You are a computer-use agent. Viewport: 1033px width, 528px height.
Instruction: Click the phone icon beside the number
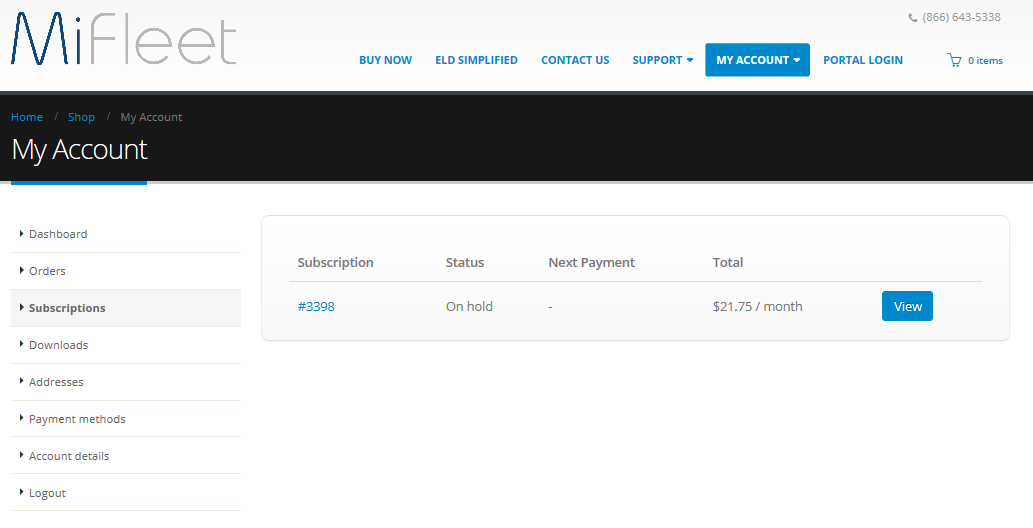(912, 18)
